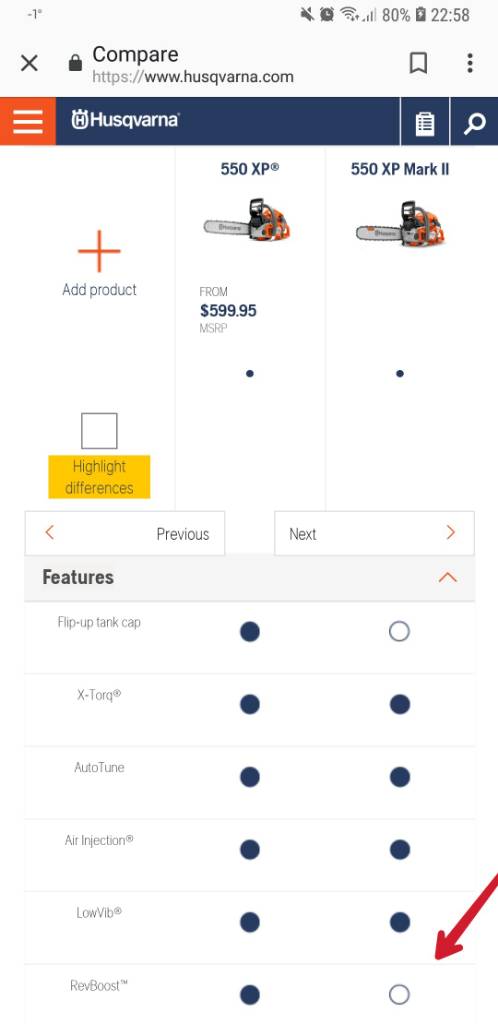Image resolution: width=498 pixels, height=1024 pixels.
Task: Go to Next products
Action: coord(375,534)
